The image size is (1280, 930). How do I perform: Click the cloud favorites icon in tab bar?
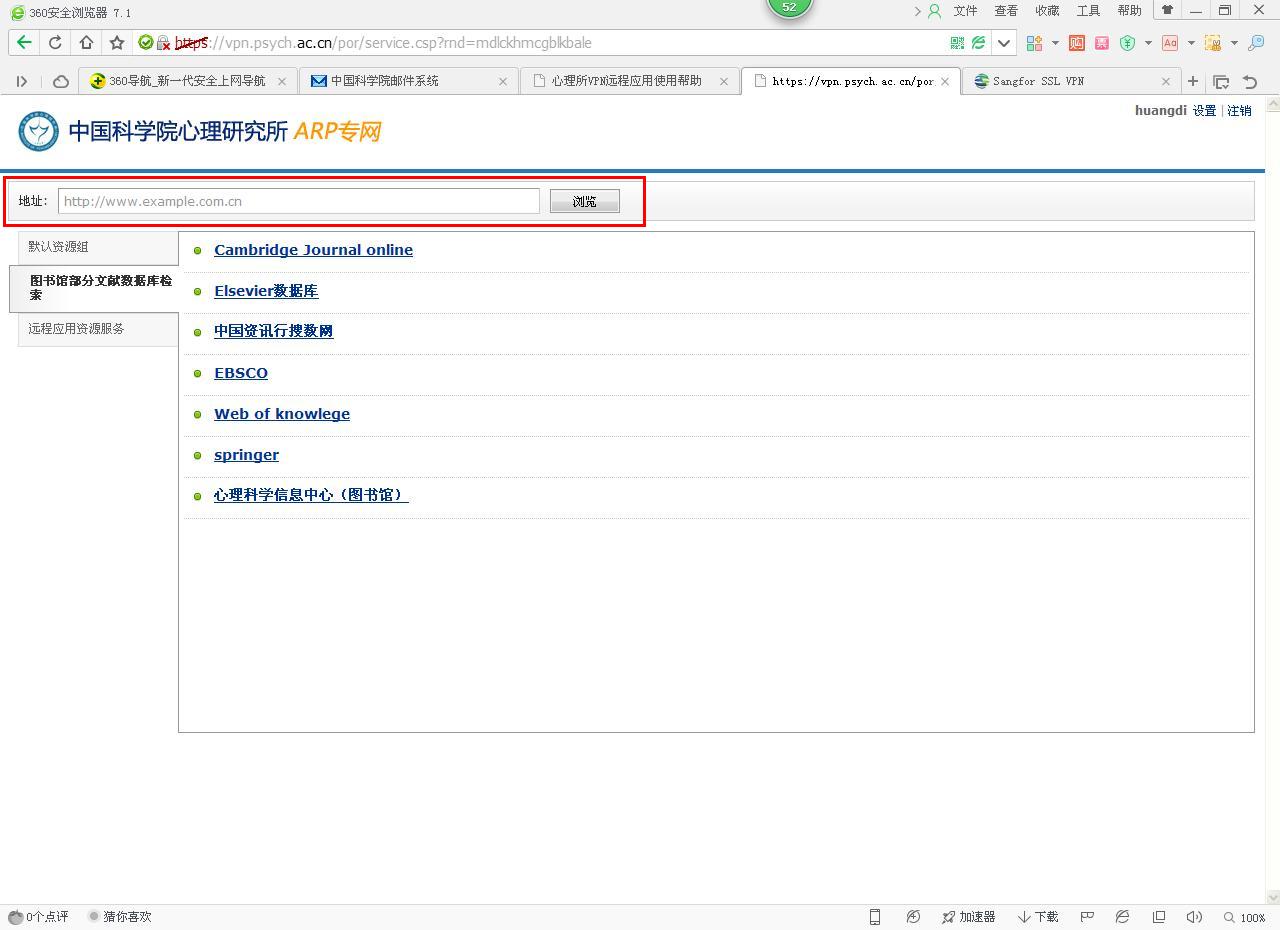coord(60,81)
